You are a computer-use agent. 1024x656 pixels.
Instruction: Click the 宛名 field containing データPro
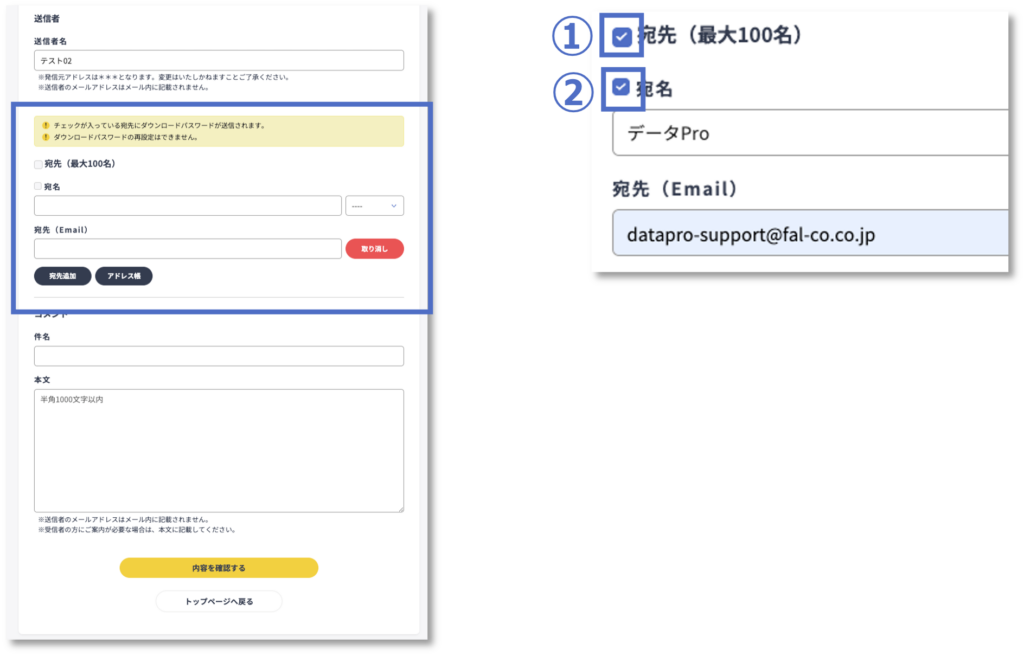pyautogui.click(x=810, y=133)
